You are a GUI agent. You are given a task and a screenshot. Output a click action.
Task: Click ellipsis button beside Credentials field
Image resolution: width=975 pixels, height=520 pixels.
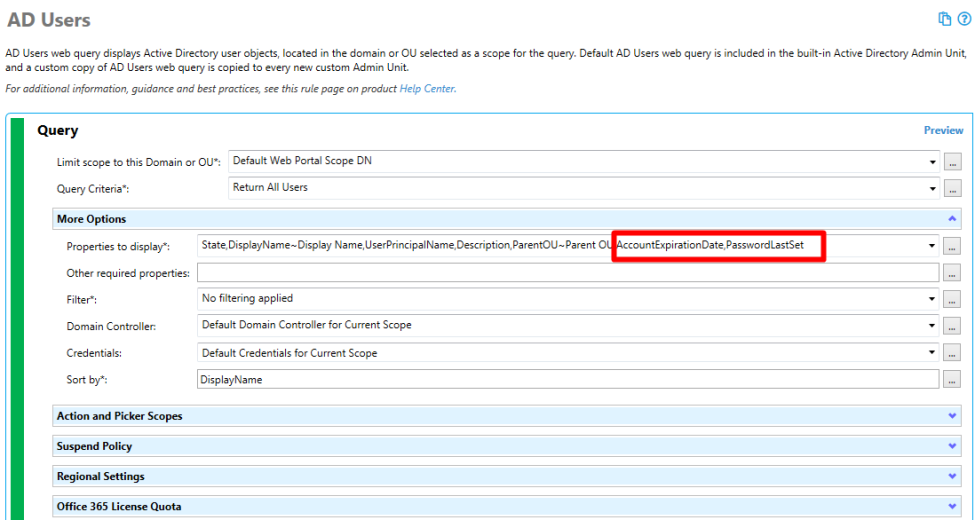pyautogui.click(x=952, y=353)
